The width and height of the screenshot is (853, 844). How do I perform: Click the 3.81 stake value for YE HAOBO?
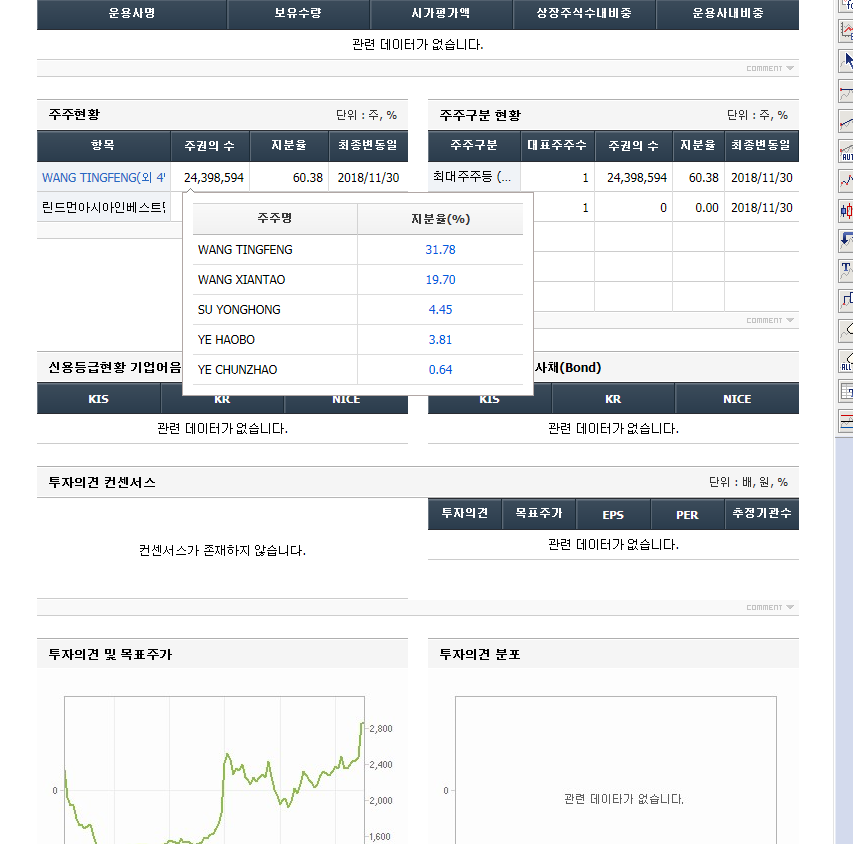click(440, 340)
